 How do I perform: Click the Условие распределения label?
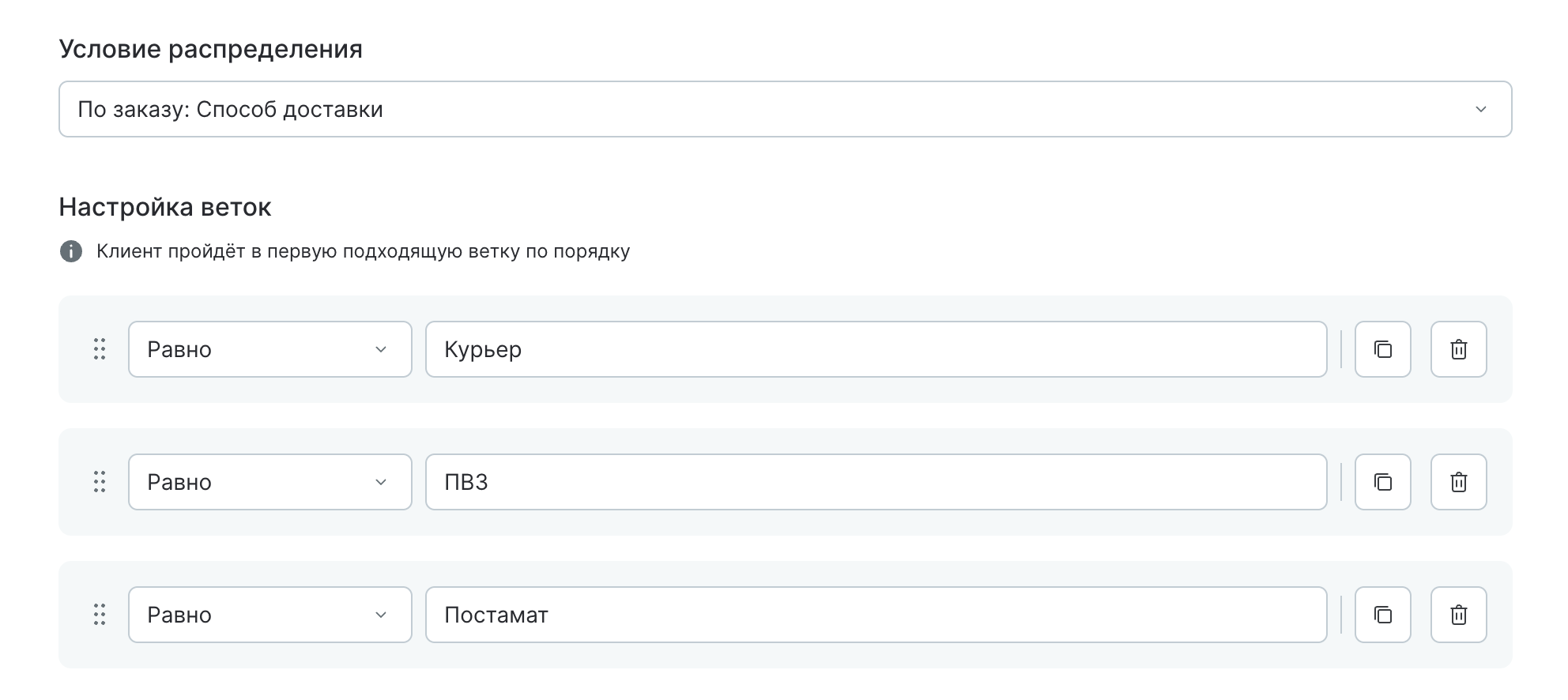pos(210,49)
